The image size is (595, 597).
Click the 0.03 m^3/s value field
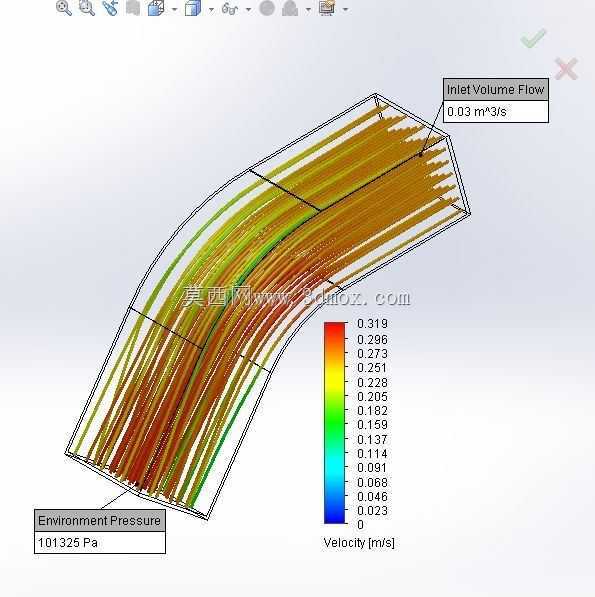click(496, 112)
